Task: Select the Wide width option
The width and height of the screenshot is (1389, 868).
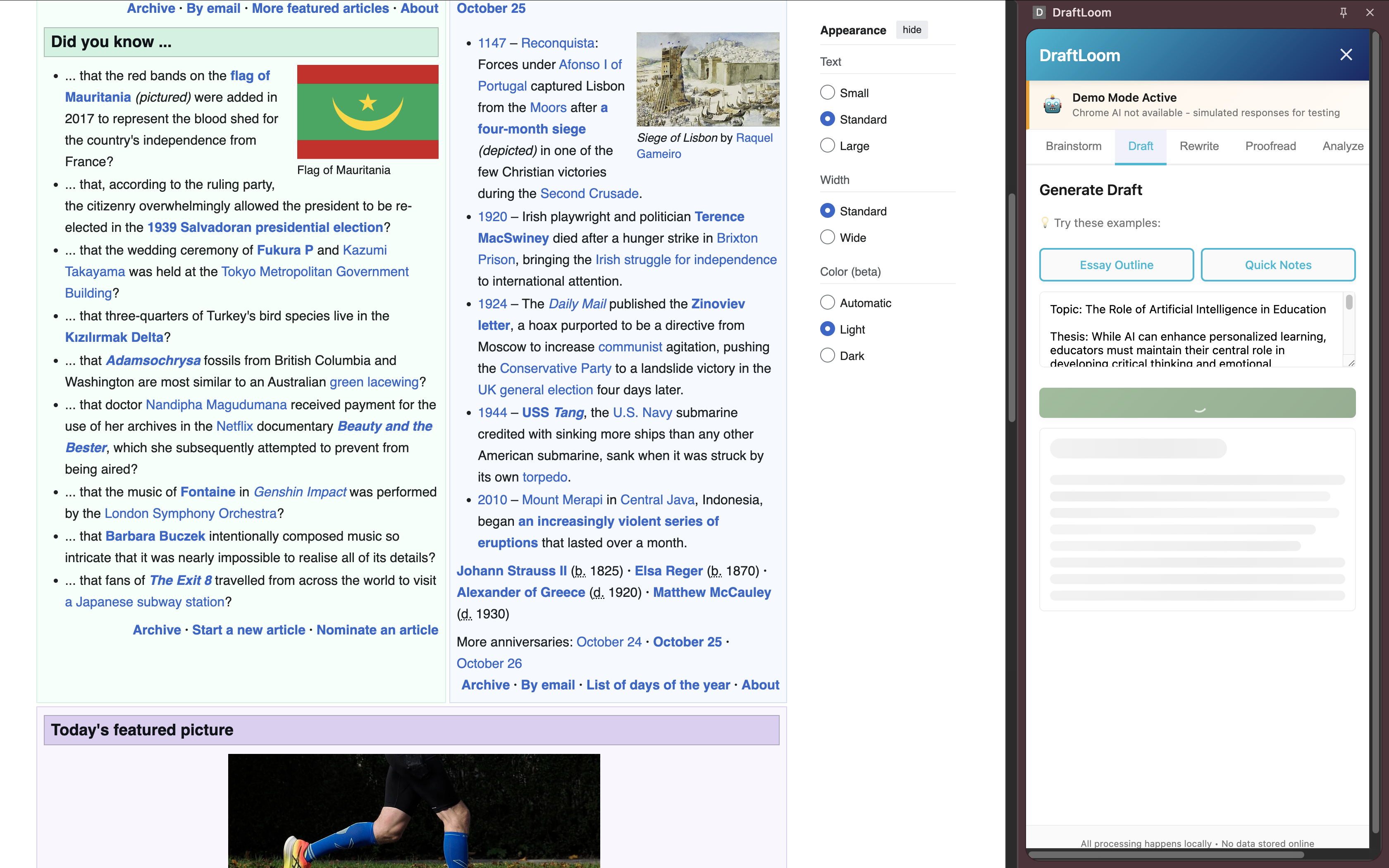Action: point(827,237)
